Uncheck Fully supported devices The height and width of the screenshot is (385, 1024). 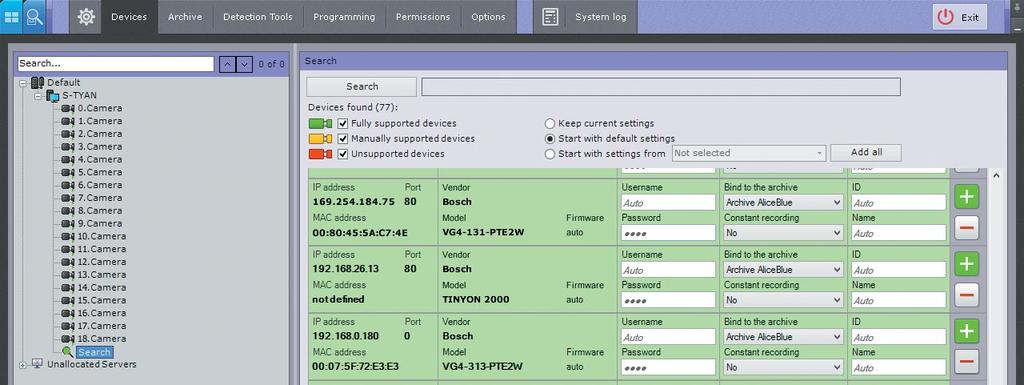point(343,123)
